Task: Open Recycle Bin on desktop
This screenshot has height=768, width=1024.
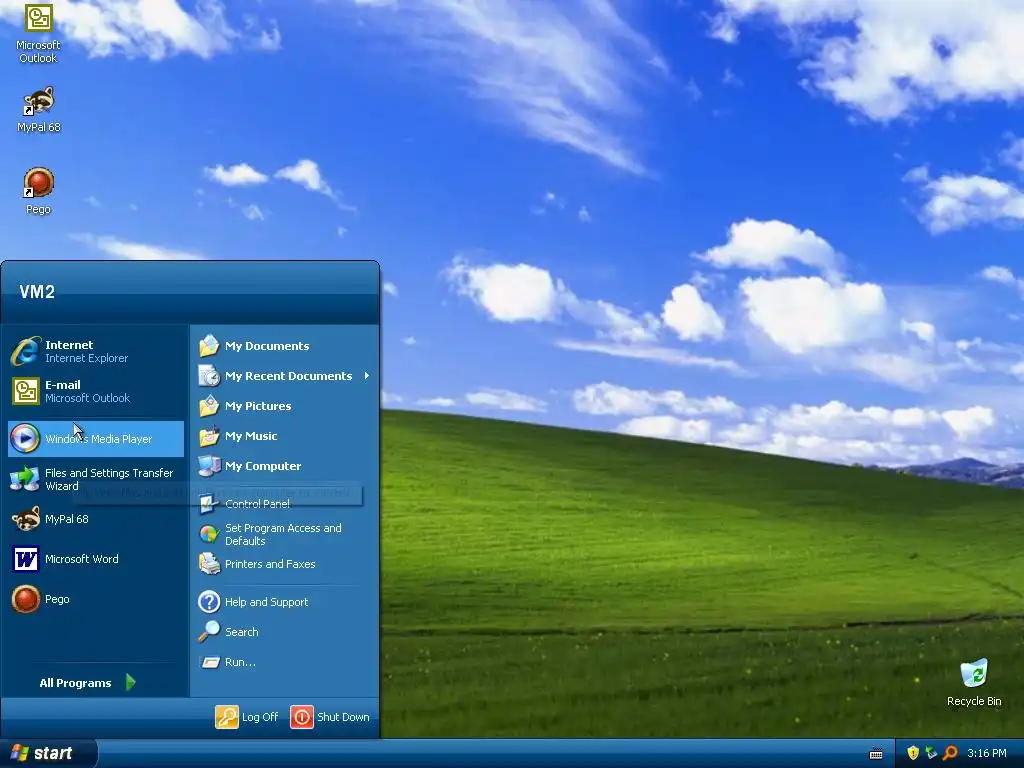Action: (974, 682)
